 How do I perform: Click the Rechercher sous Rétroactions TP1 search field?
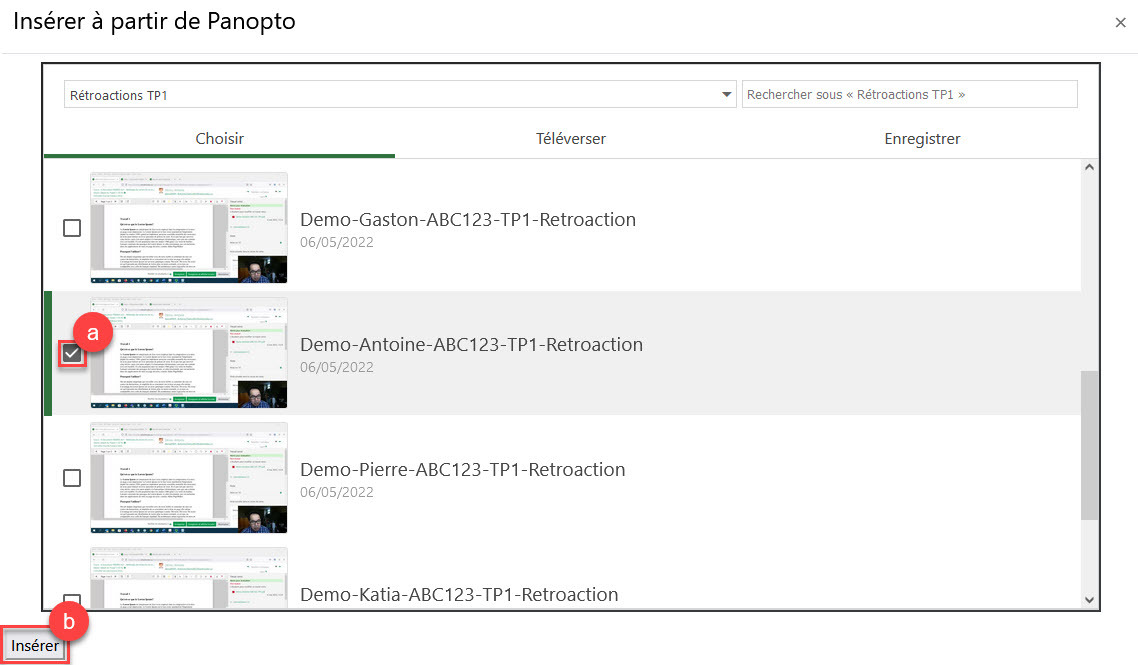909,95
